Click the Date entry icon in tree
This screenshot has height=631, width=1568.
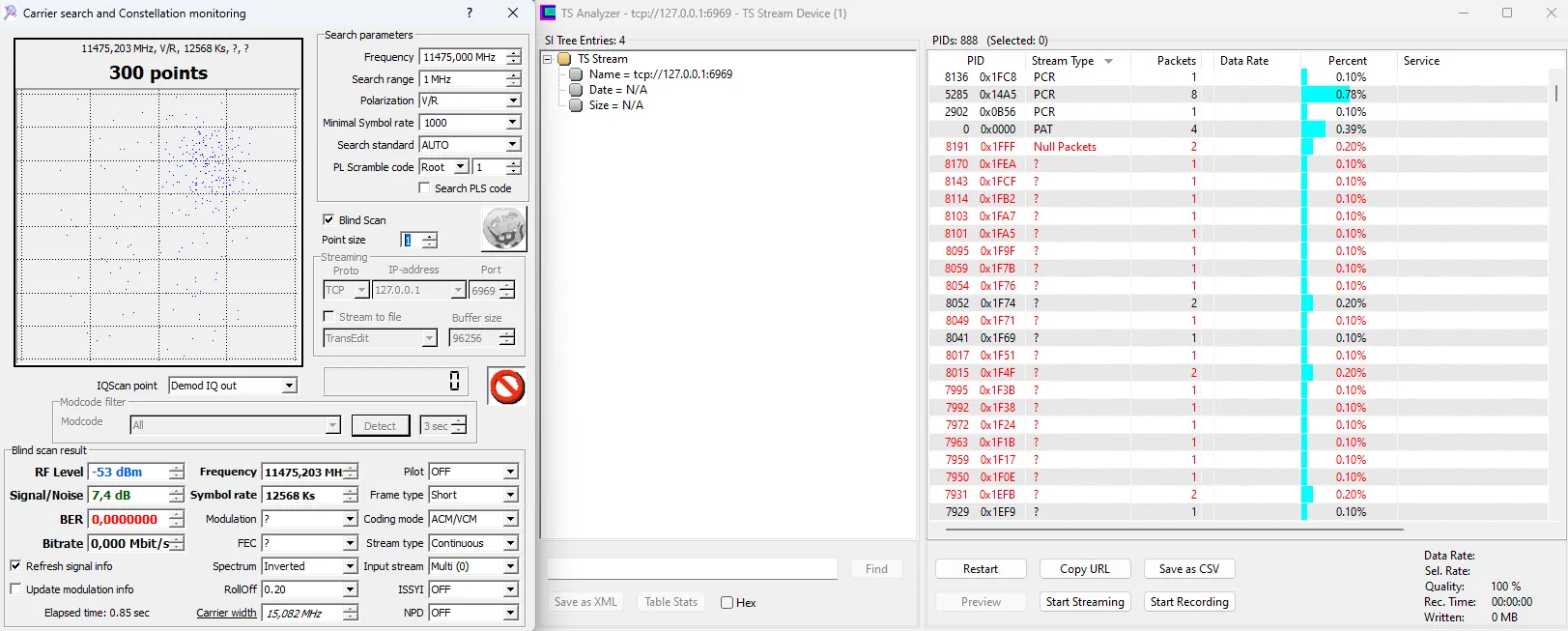tap(576, 90)
